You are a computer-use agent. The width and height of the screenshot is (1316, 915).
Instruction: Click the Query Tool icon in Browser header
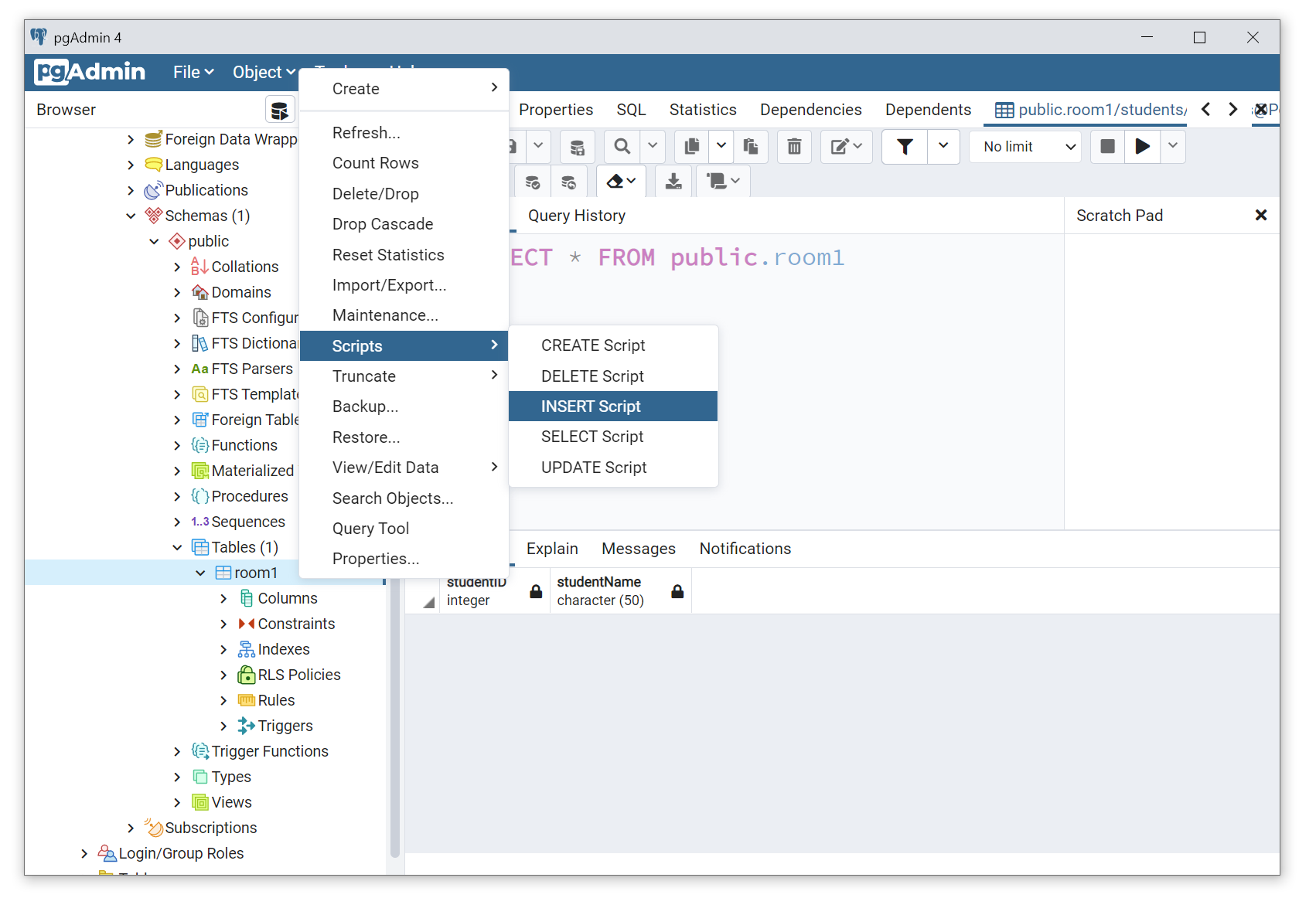pos(280,110)
